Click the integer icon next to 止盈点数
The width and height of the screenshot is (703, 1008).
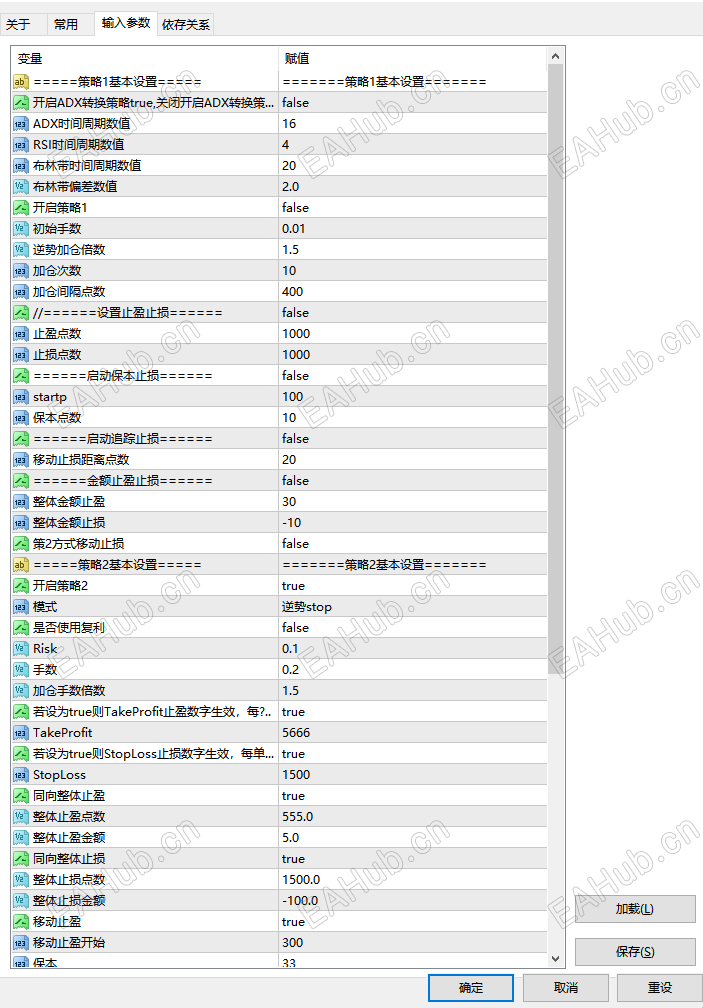[x=21, y=334]
